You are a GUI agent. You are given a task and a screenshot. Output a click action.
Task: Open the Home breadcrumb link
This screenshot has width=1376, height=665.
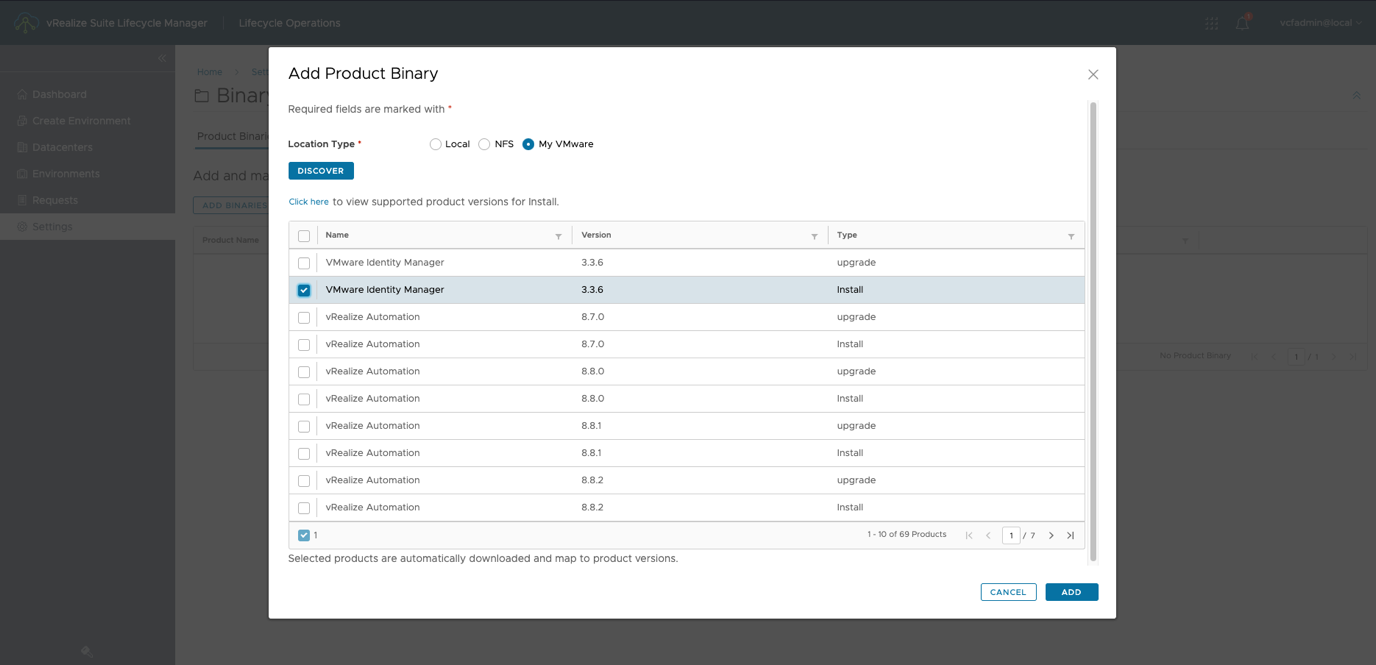coord(209,72)
